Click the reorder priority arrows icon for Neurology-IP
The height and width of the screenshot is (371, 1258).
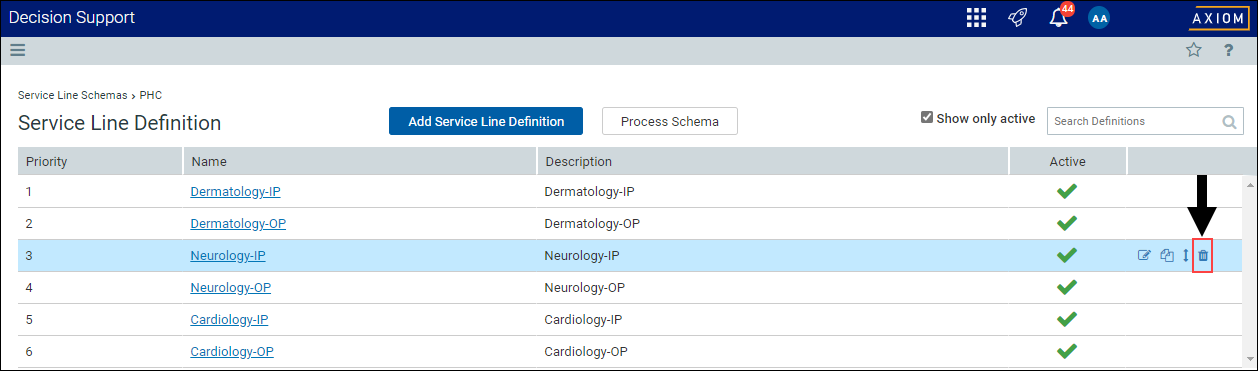(1186, 255)
